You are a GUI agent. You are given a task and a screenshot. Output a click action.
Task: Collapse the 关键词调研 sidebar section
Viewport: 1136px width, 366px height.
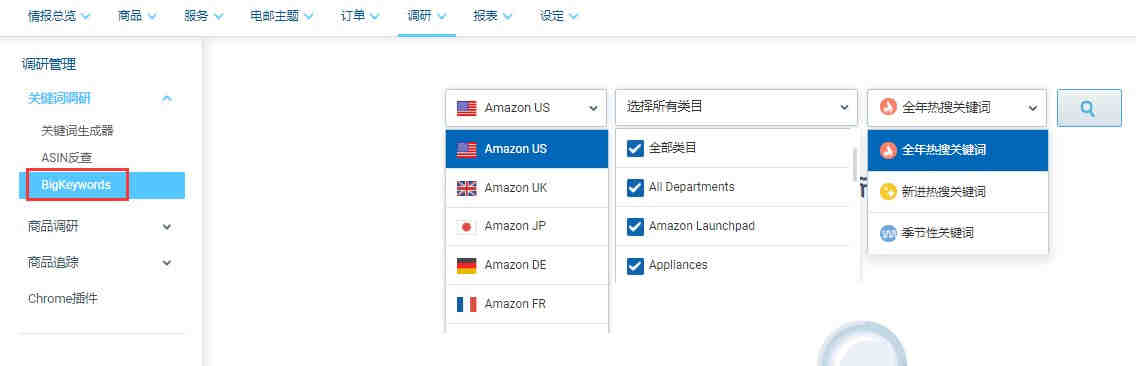99,99
